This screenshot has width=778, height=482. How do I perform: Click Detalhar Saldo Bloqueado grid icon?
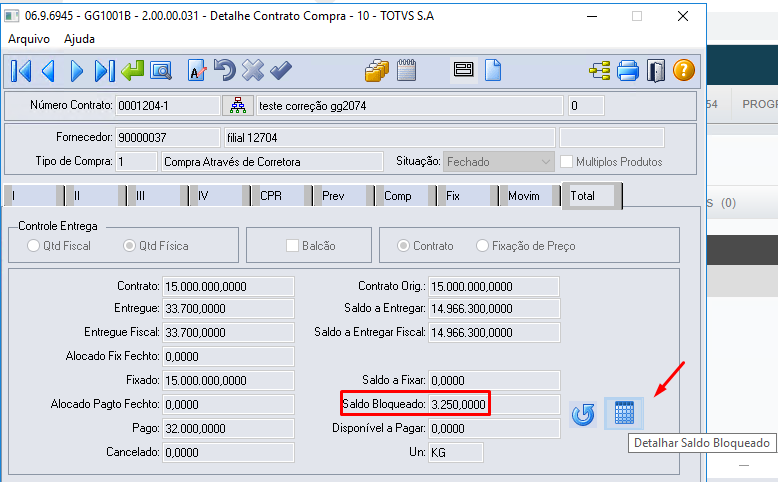coord(624,413)
